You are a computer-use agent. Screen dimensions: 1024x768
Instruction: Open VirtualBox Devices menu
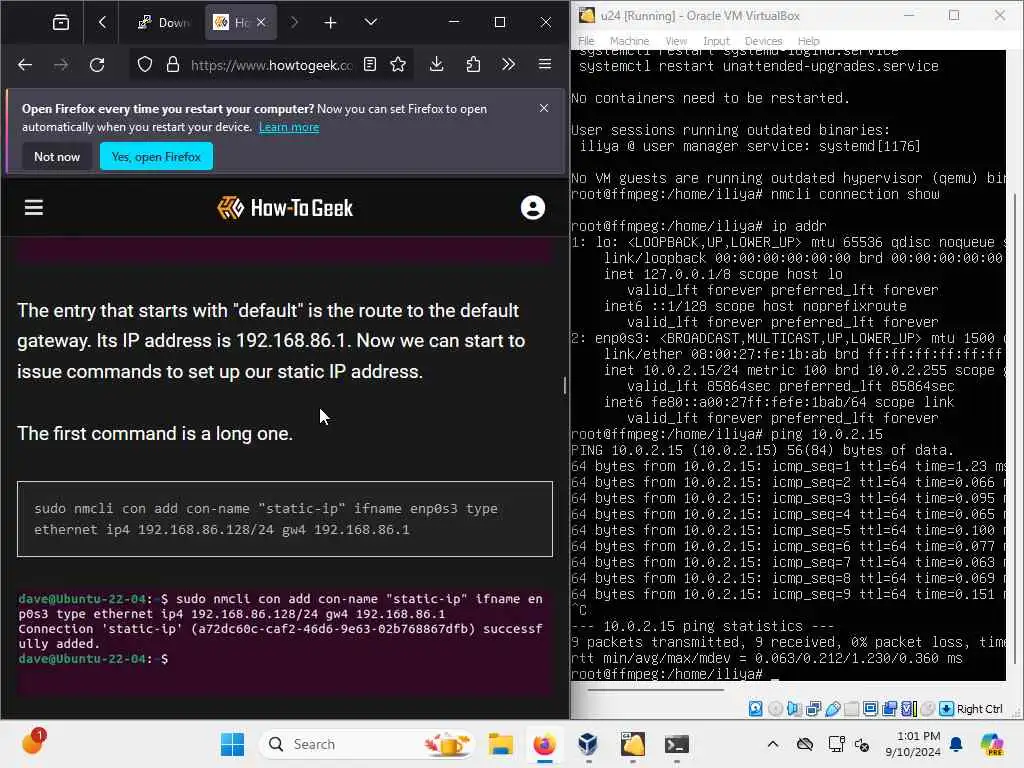pos(763,40)
